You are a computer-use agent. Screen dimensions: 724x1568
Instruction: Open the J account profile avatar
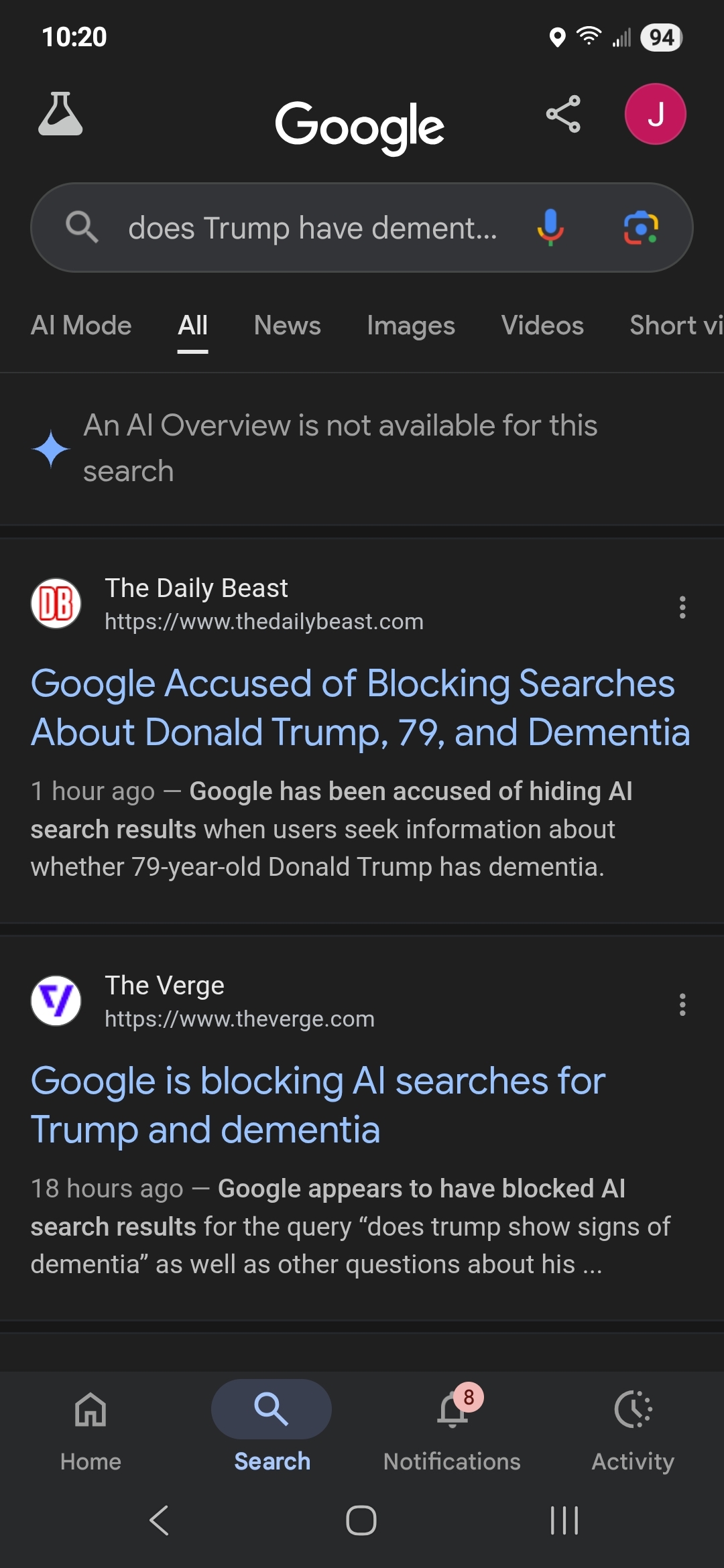pos(655,114)
